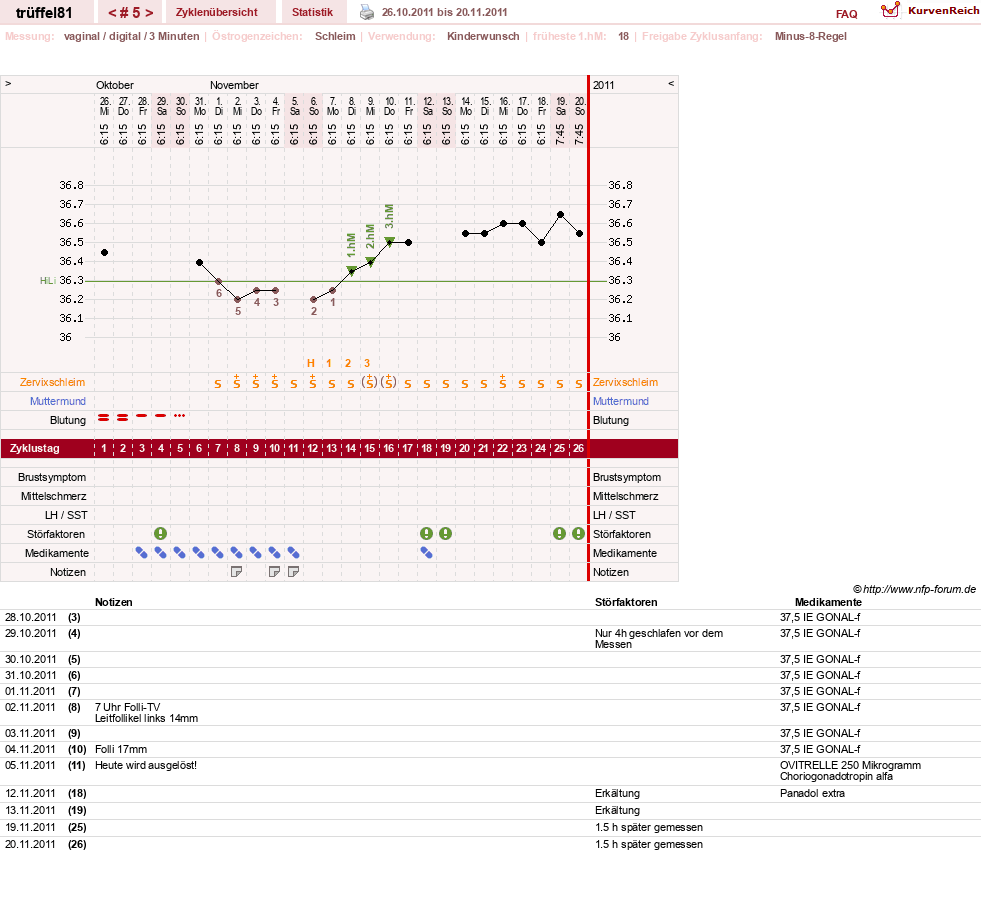This screenshot has width=981, height=923.
Task: Click 'Kinderwunsch' usage value
Action: click(483, 36)
